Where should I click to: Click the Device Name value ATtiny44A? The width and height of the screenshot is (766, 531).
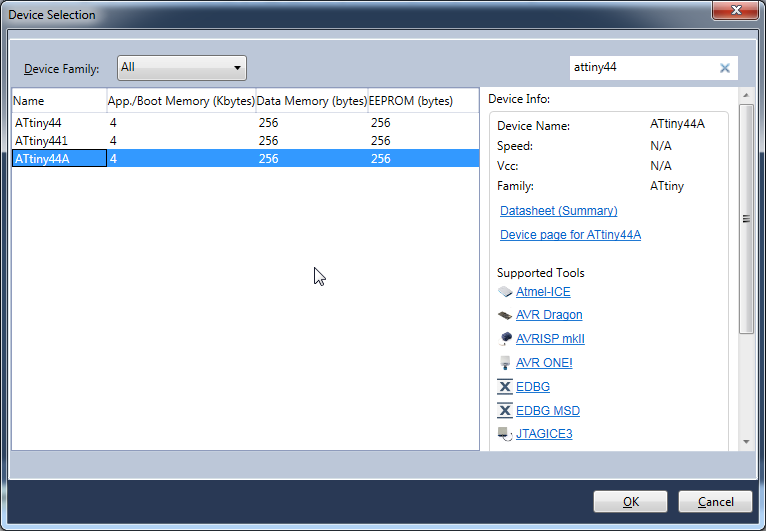(677, 124)
